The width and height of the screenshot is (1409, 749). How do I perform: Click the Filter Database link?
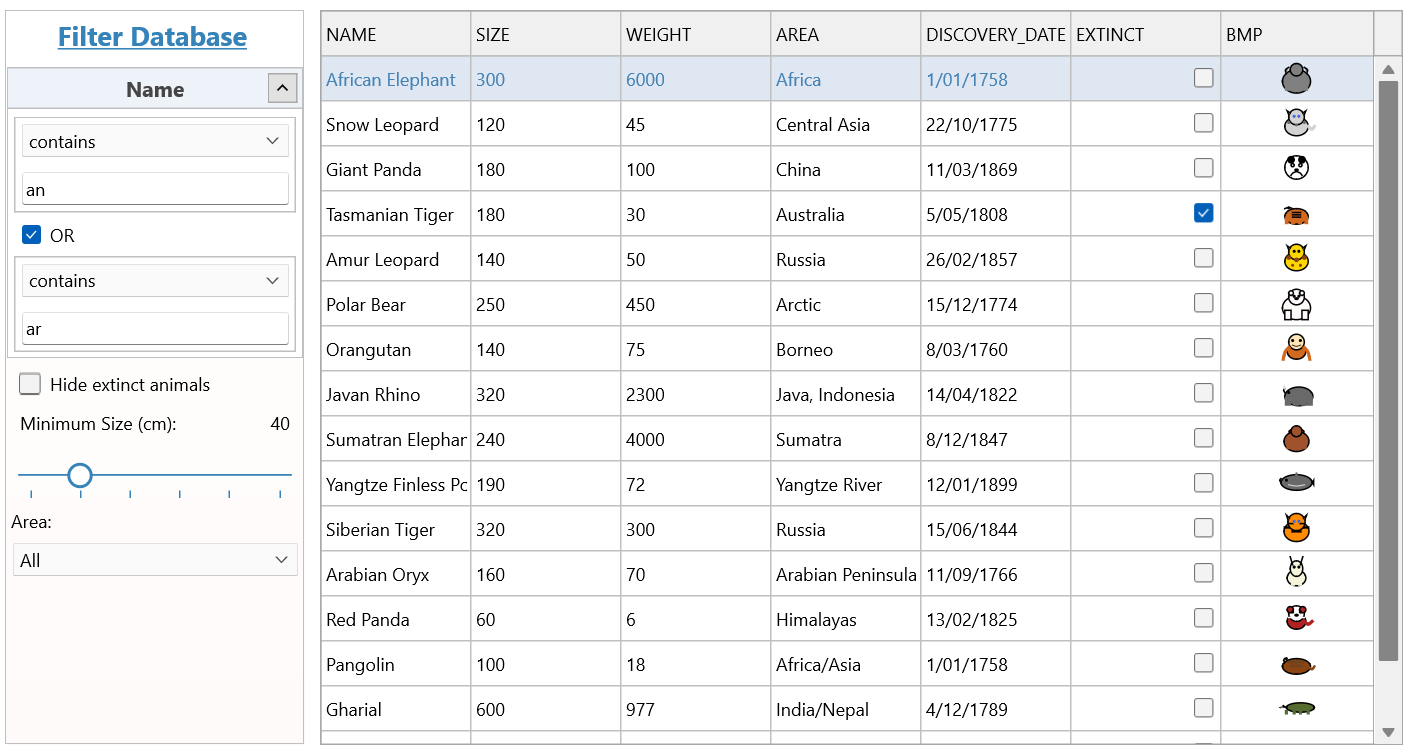tap(152, 37)
